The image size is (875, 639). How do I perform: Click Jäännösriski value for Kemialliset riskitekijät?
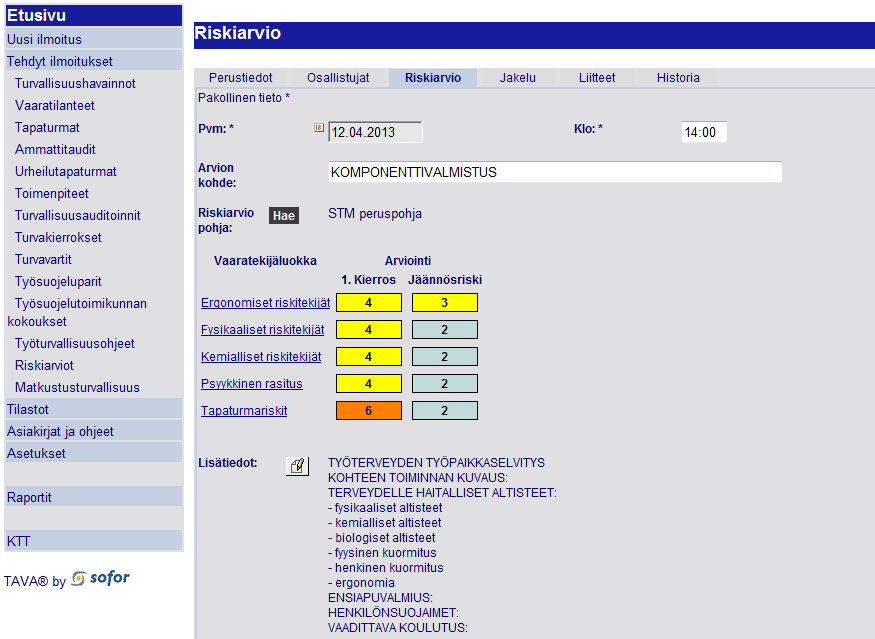(445, 357)
